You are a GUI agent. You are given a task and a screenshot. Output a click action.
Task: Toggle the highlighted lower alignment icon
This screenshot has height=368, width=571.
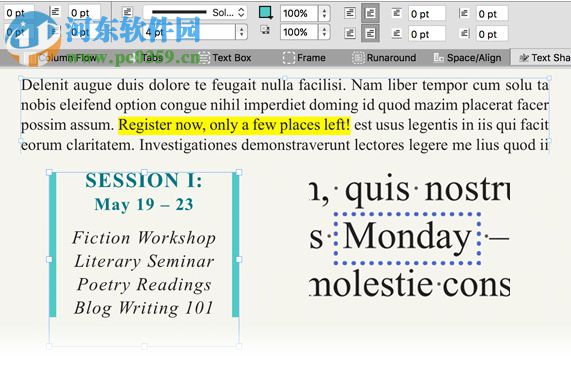[x=370, y=34]
